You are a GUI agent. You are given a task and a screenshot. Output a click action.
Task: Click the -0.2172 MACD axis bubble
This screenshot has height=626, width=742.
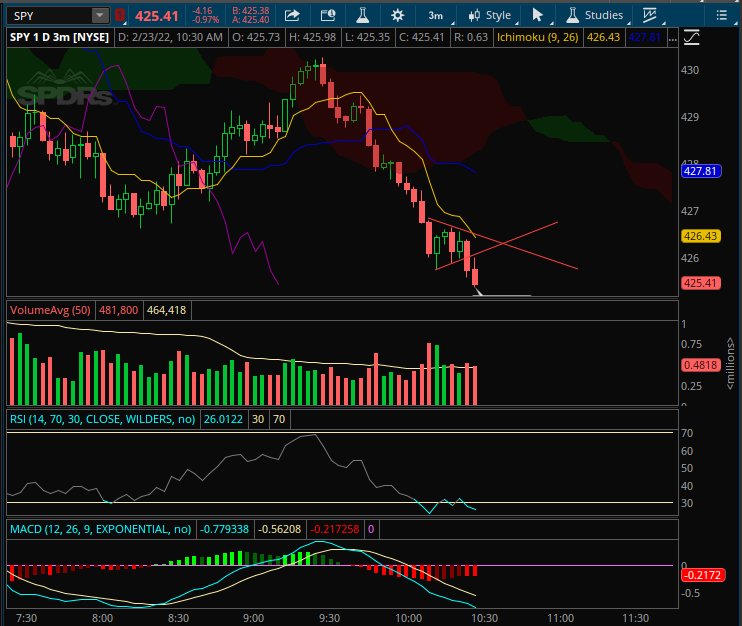(703, 575)
